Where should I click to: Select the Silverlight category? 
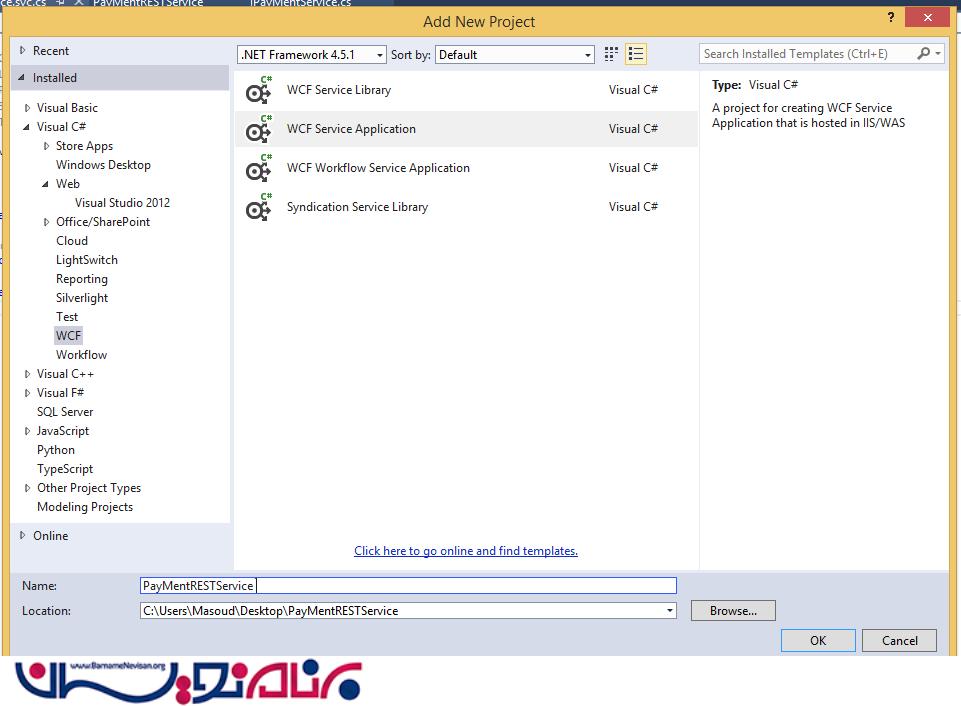click(82, 298)
